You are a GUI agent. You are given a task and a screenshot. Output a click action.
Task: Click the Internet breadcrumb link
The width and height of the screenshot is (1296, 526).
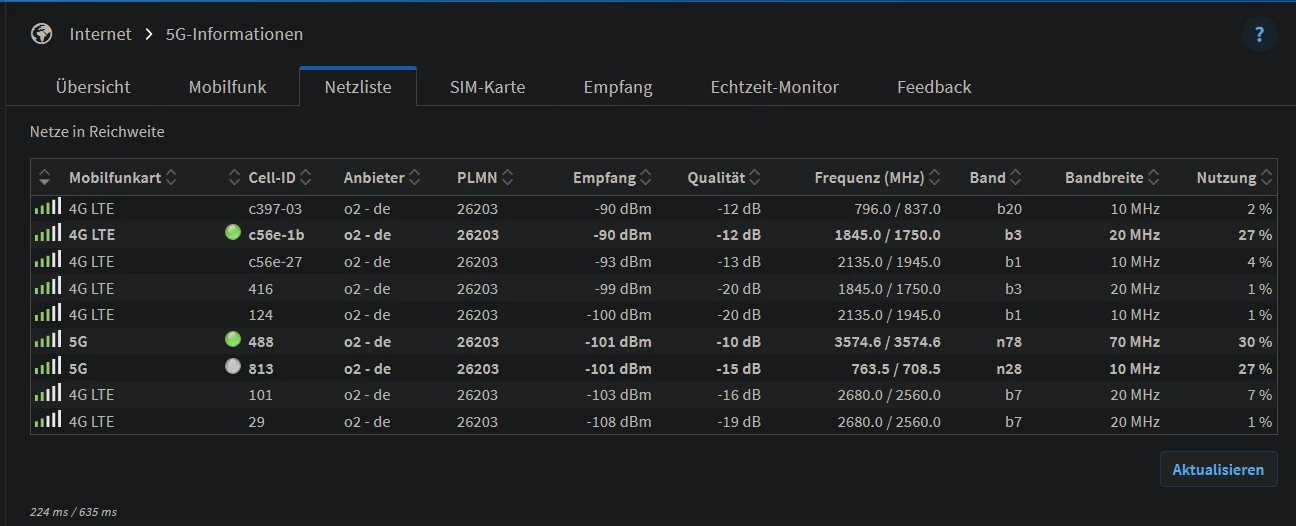coord(100,34)
